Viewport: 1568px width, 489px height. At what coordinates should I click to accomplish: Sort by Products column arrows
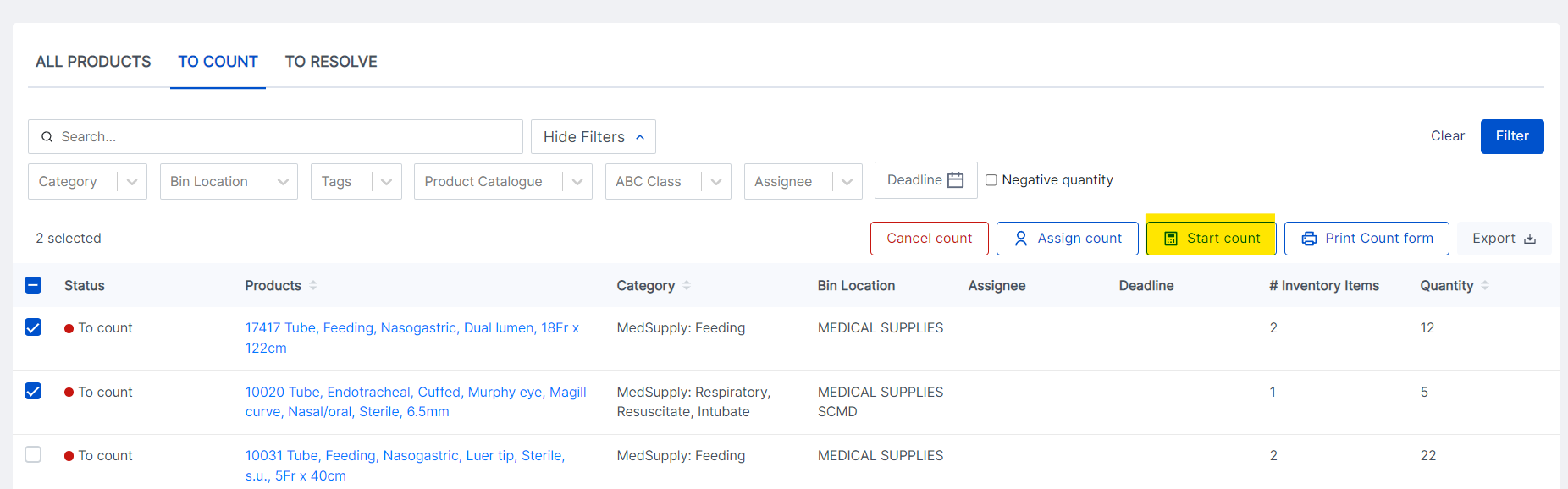click(313, 286)
